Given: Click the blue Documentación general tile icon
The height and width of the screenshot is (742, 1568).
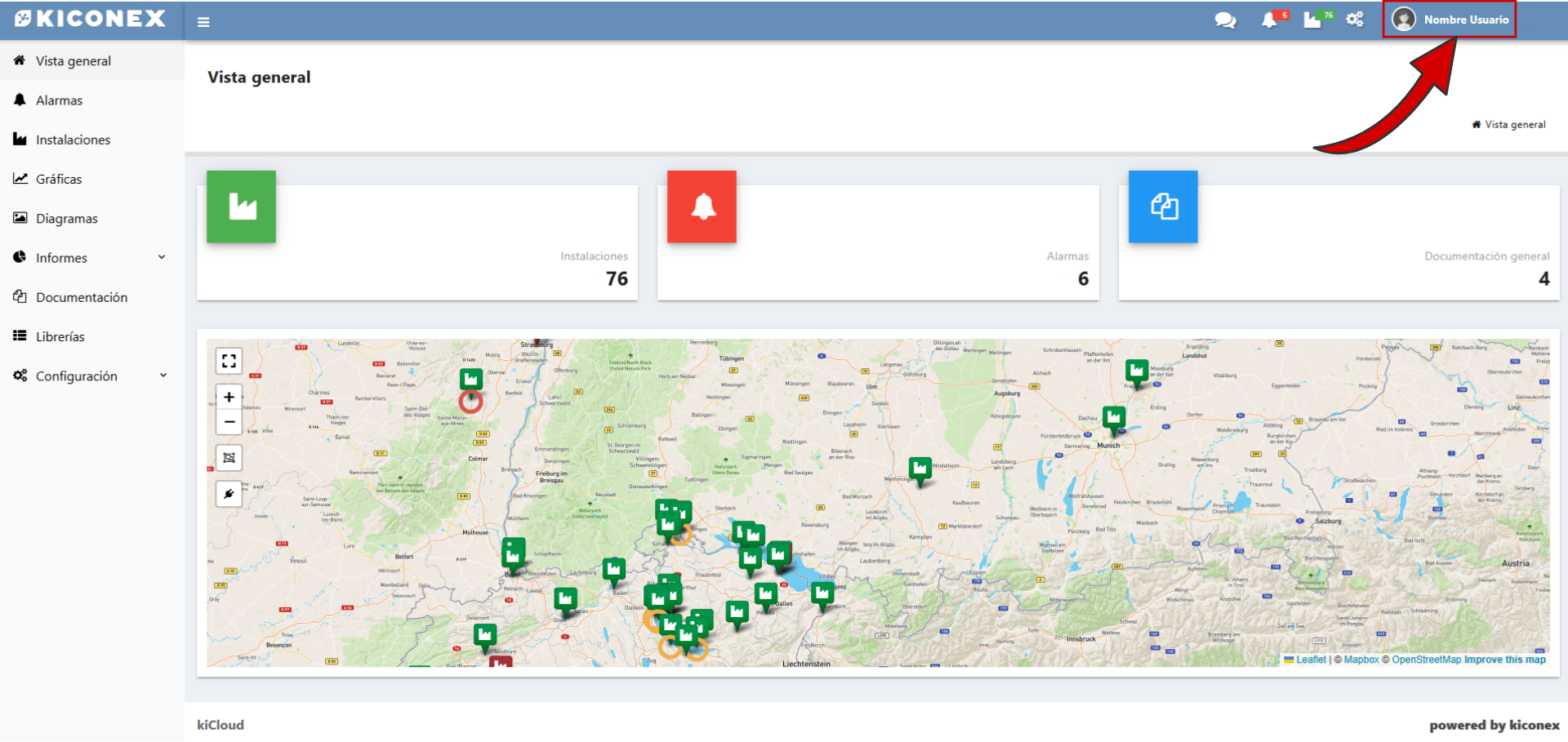Looking at the screenshot, I should pyautogui.click(x=1163, y=207).
